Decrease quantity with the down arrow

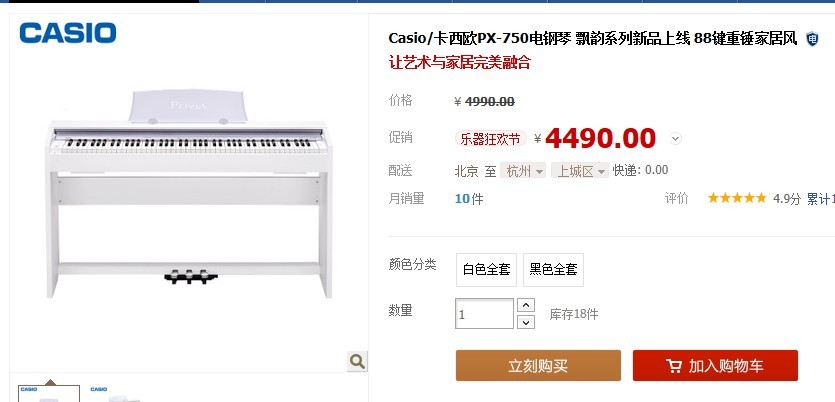[x=526, y=322]
